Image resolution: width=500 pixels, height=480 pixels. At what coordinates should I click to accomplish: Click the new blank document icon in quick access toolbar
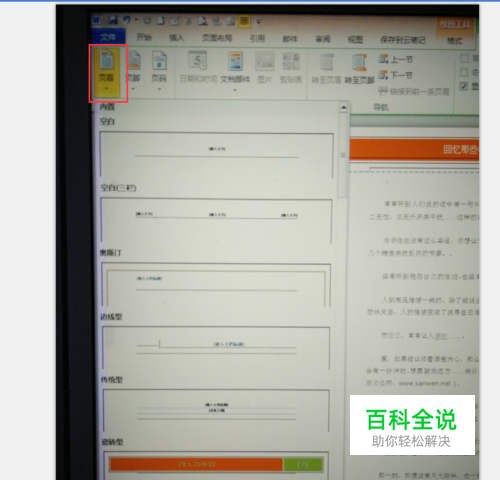tap(161, 21)
